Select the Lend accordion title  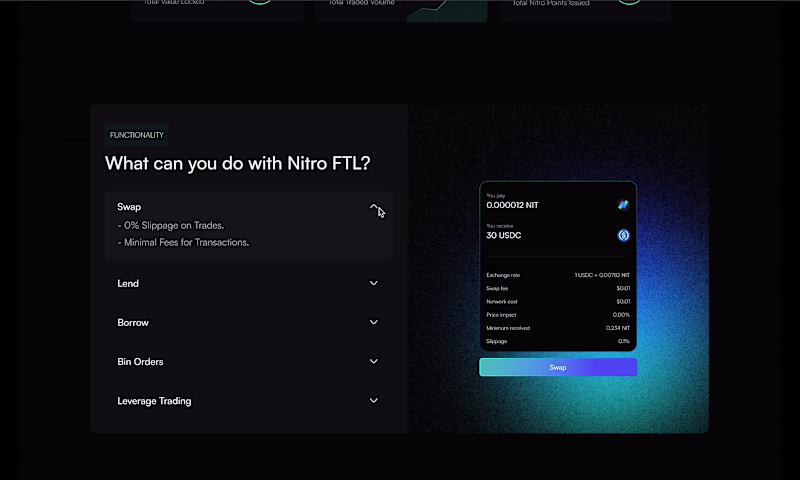128,284
